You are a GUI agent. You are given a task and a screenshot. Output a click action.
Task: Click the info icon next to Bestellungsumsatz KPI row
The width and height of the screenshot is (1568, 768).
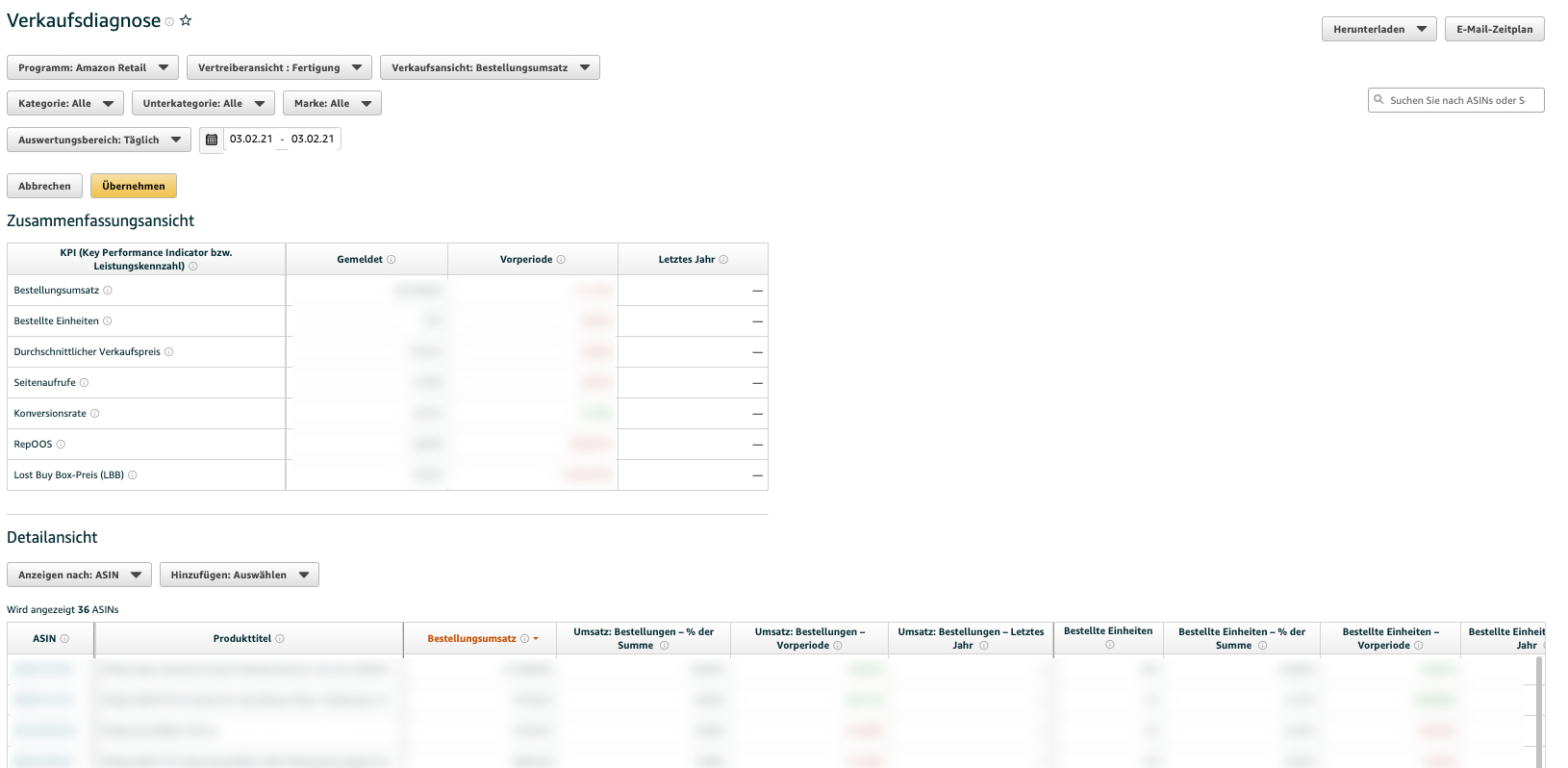pyautogui.click(x=108, y=291)
